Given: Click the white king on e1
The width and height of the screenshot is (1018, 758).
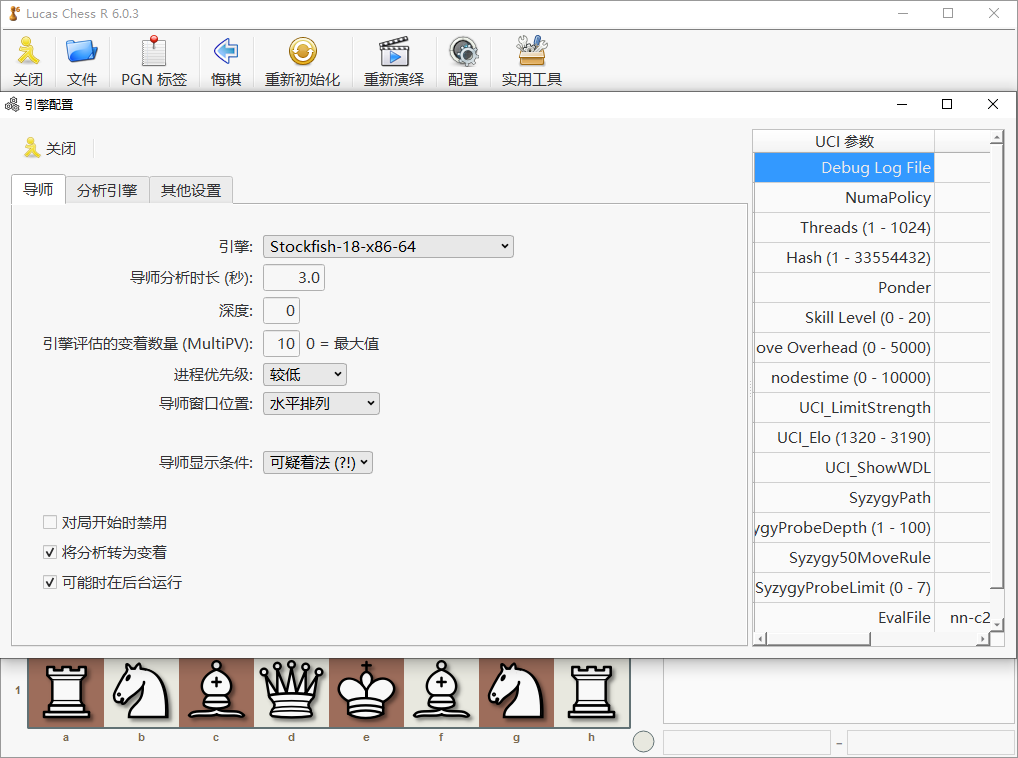Looking at the screenshot, I should pos(366,692).
